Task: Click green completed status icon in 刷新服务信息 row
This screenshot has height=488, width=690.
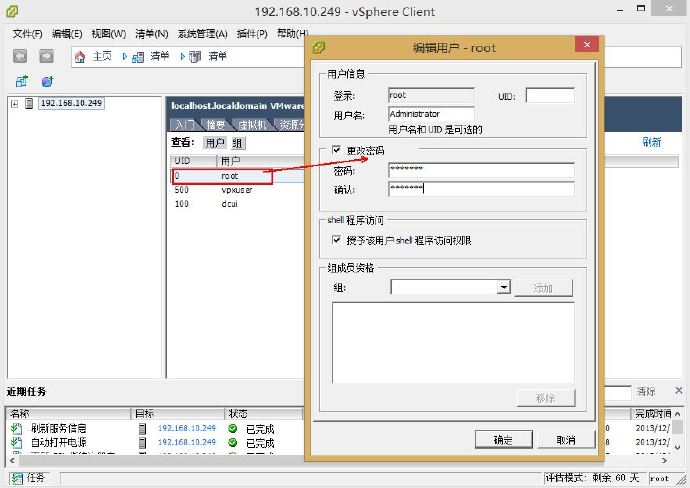Action: pyautogui.click(x=233, y=428)
